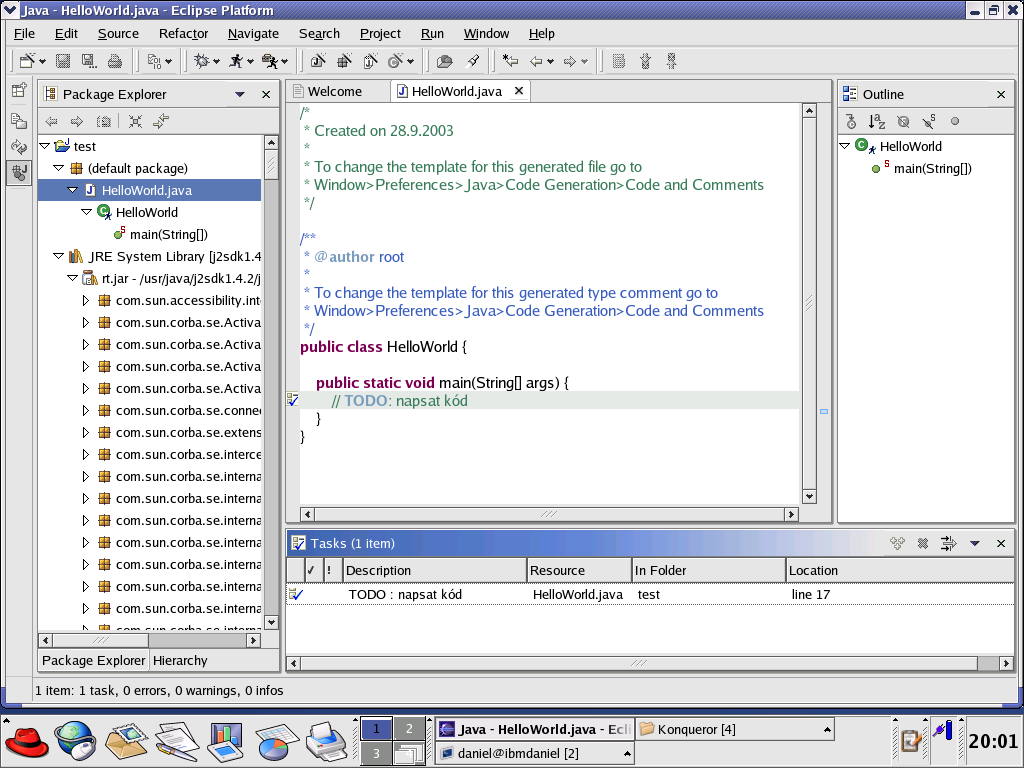1024x768 pixels.
Task: Toggle Go Into Top Level Type in Outline
Action: tap(851, 121)
